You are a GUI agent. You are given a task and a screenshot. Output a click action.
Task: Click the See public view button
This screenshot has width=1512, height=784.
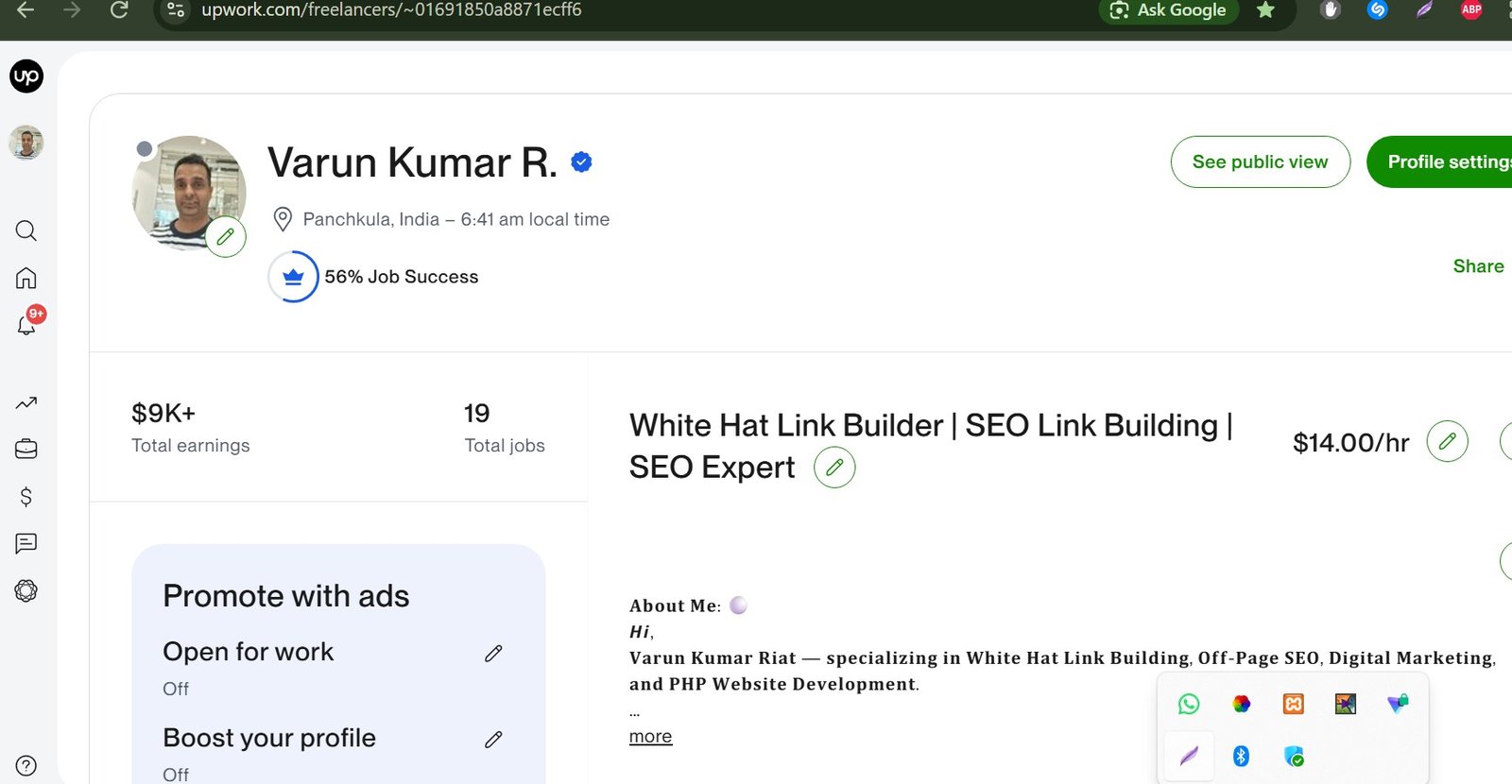click(1261, 162)
